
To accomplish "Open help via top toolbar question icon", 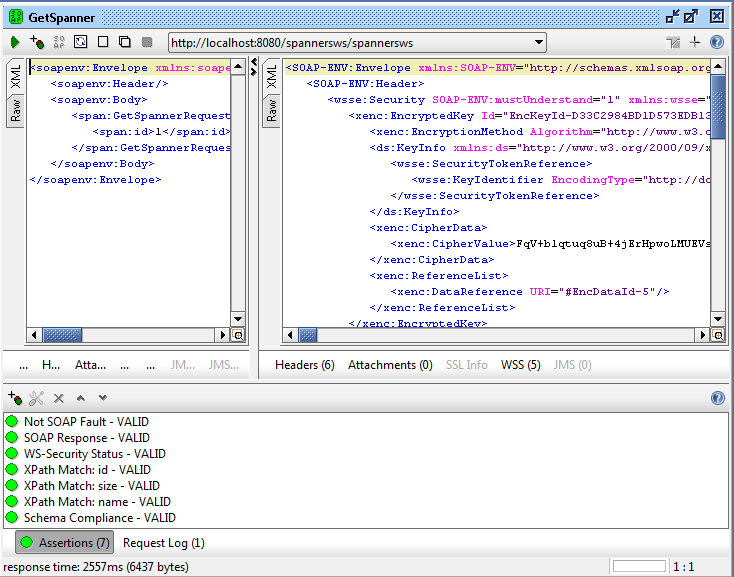I will pos(717,43).
